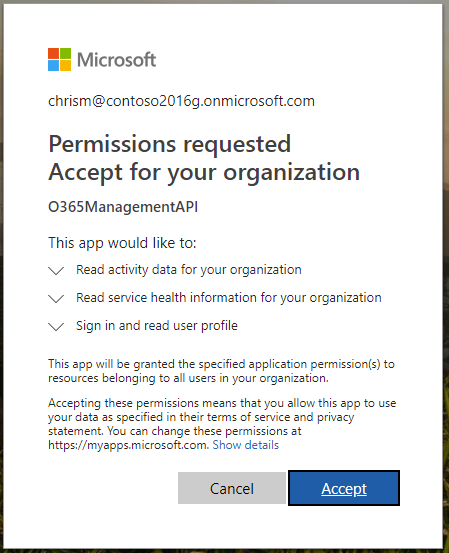Click the 'Accepting these permissions means' paragraph
Viewport: 449px width, 553px height.
click(x=222, y=424)
